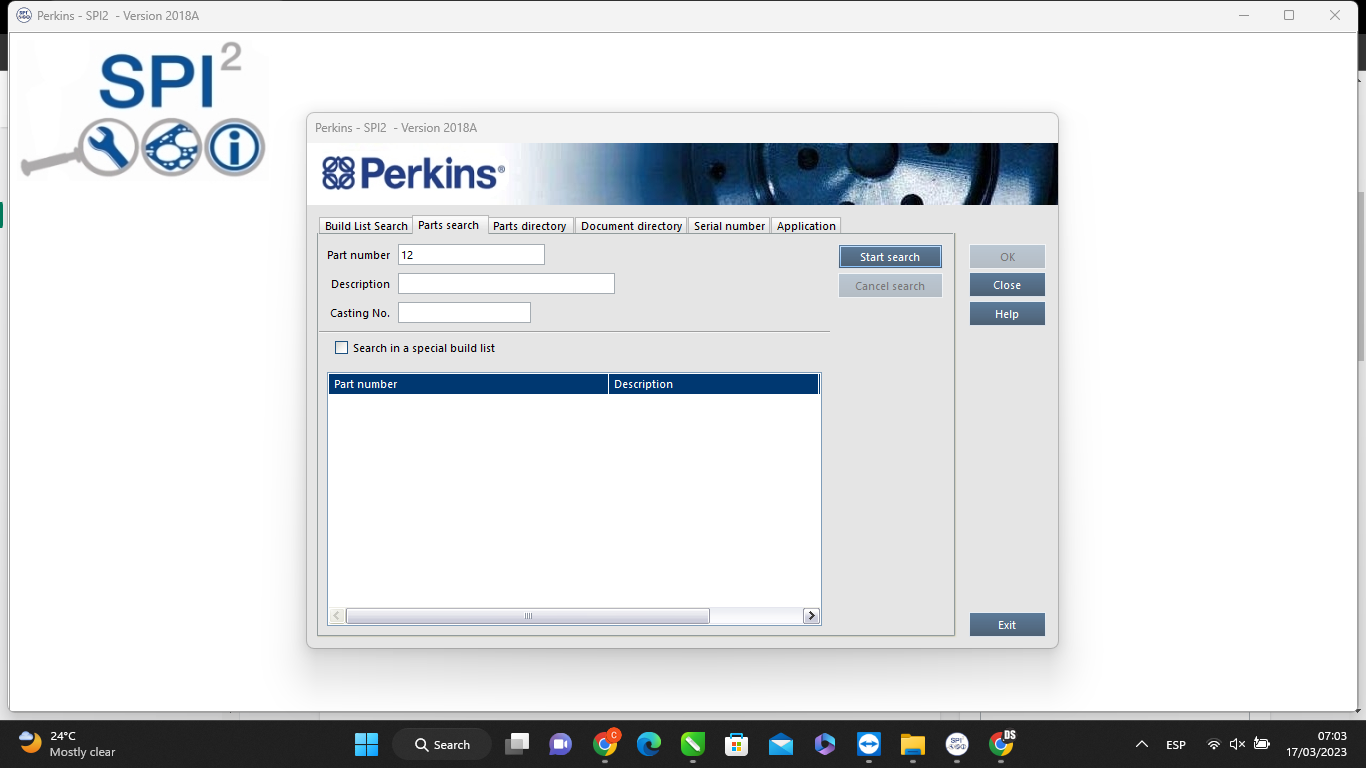Open the SPI2 icon on the taskbar
The height and width of the screenshot is (768, 1366).
click(x=956, y=744)
